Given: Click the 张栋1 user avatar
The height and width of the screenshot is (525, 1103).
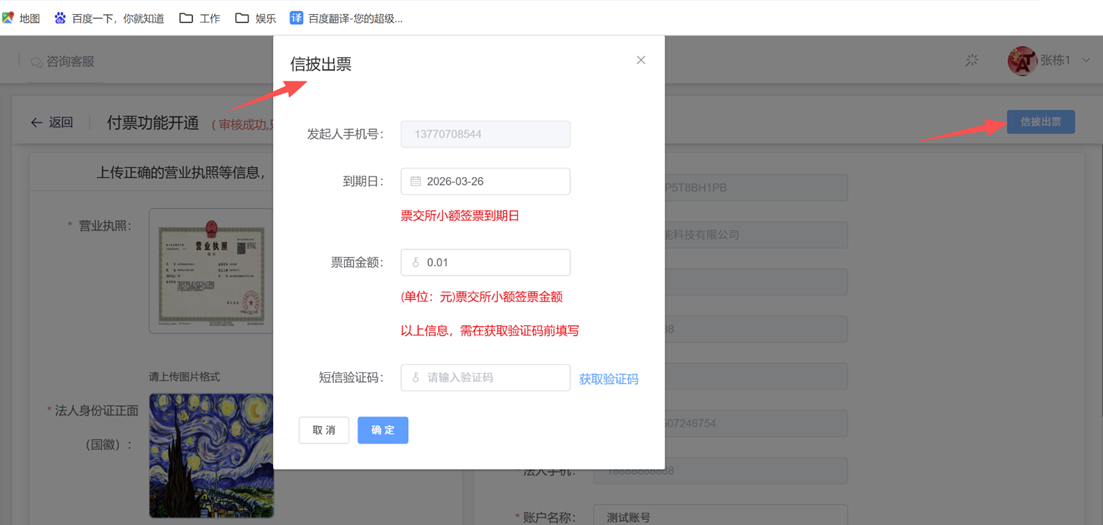Looking at the screenshot, I should pos(1021,61).
